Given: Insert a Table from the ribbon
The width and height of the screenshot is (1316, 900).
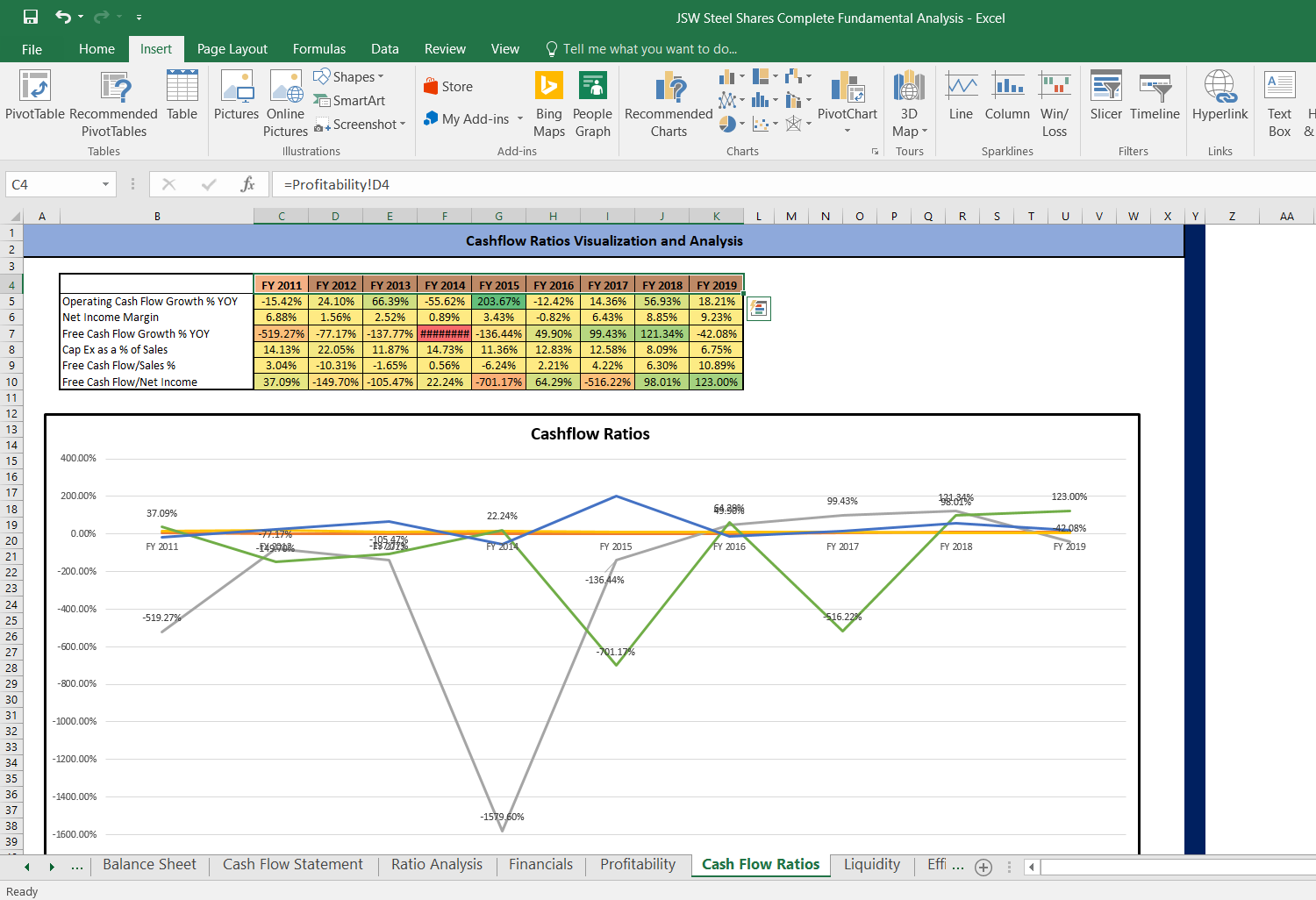Looking at the screenshot, I should (182, 96).
